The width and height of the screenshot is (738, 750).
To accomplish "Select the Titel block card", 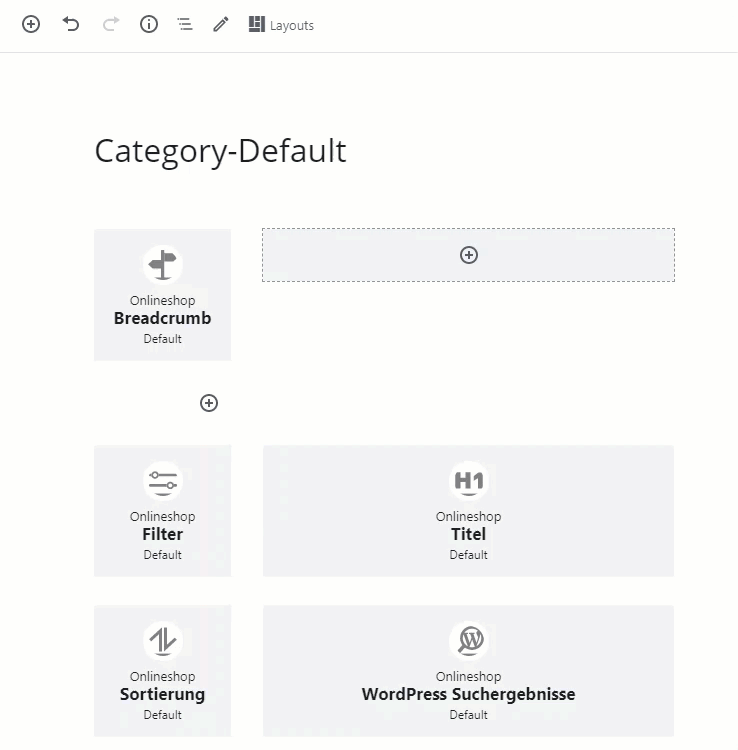I will 469,511.
